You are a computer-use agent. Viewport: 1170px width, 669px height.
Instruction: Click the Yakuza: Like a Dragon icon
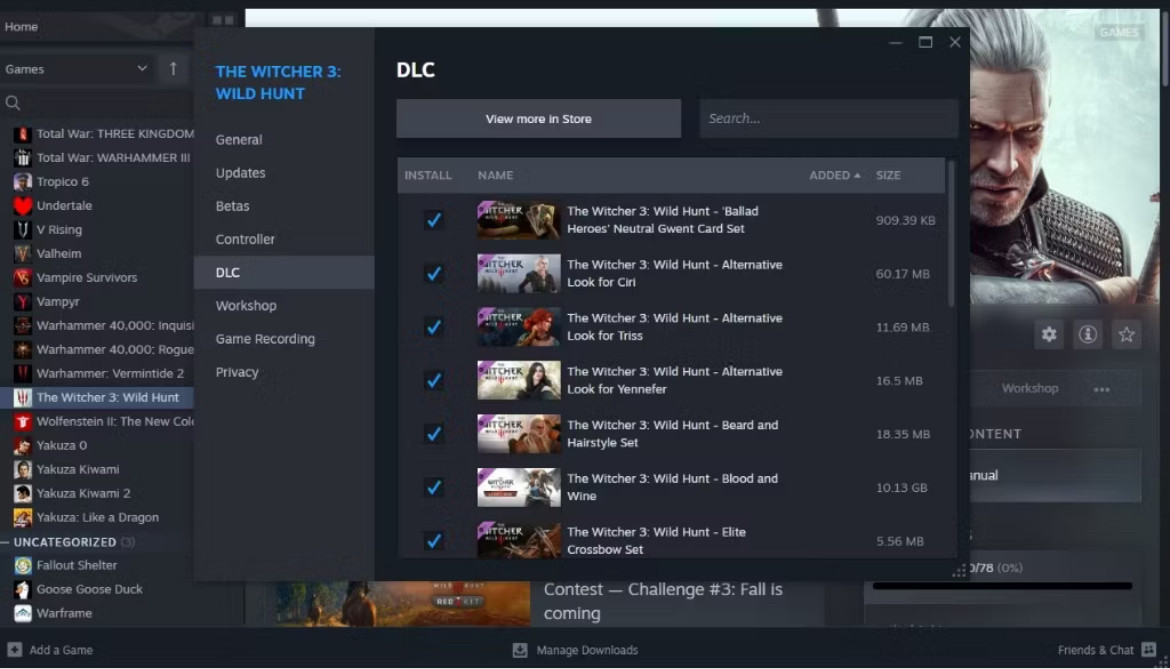tap(22, 518)
